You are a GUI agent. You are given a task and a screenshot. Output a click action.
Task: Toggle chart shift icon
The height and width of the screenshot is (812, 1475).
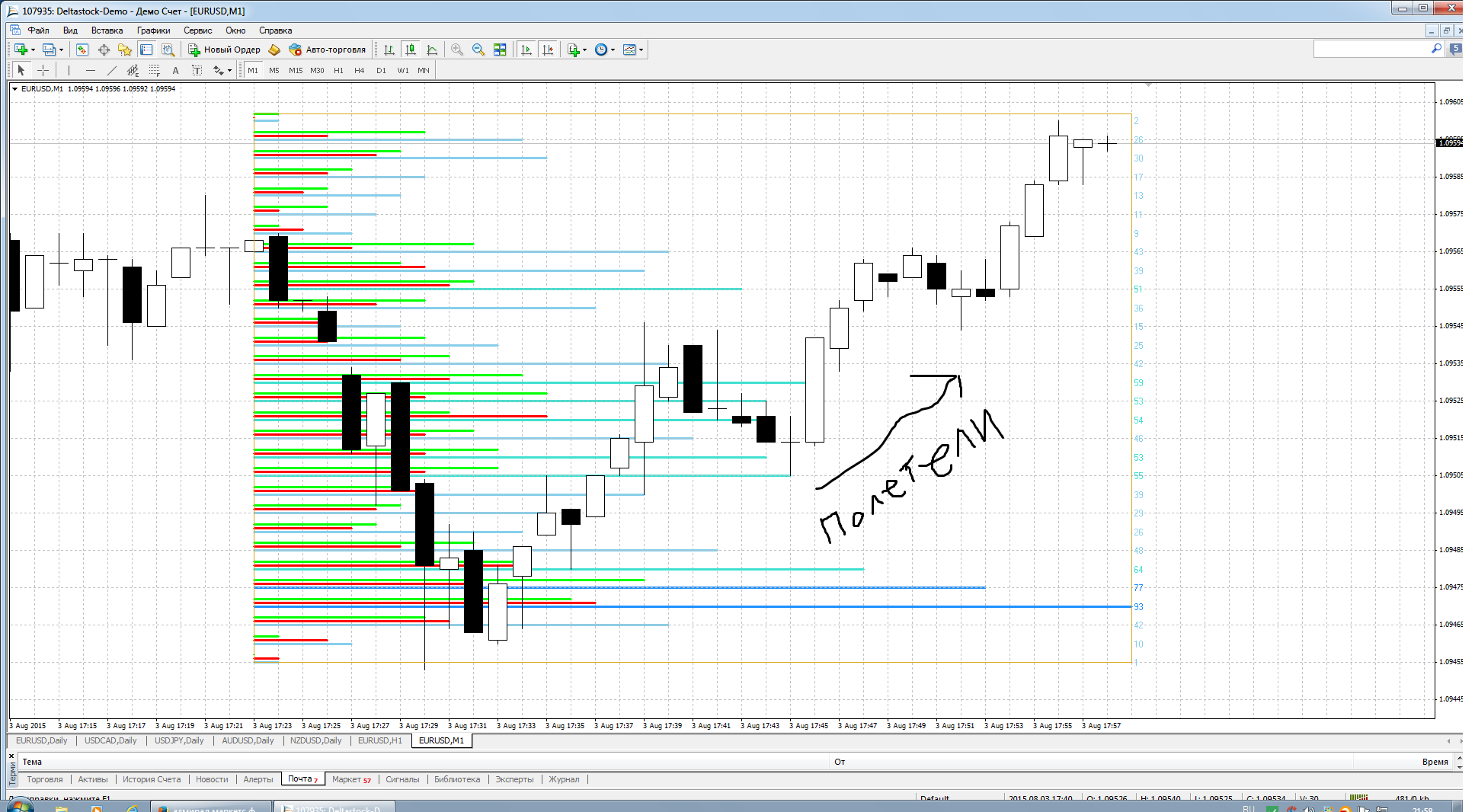pos(547,50)
